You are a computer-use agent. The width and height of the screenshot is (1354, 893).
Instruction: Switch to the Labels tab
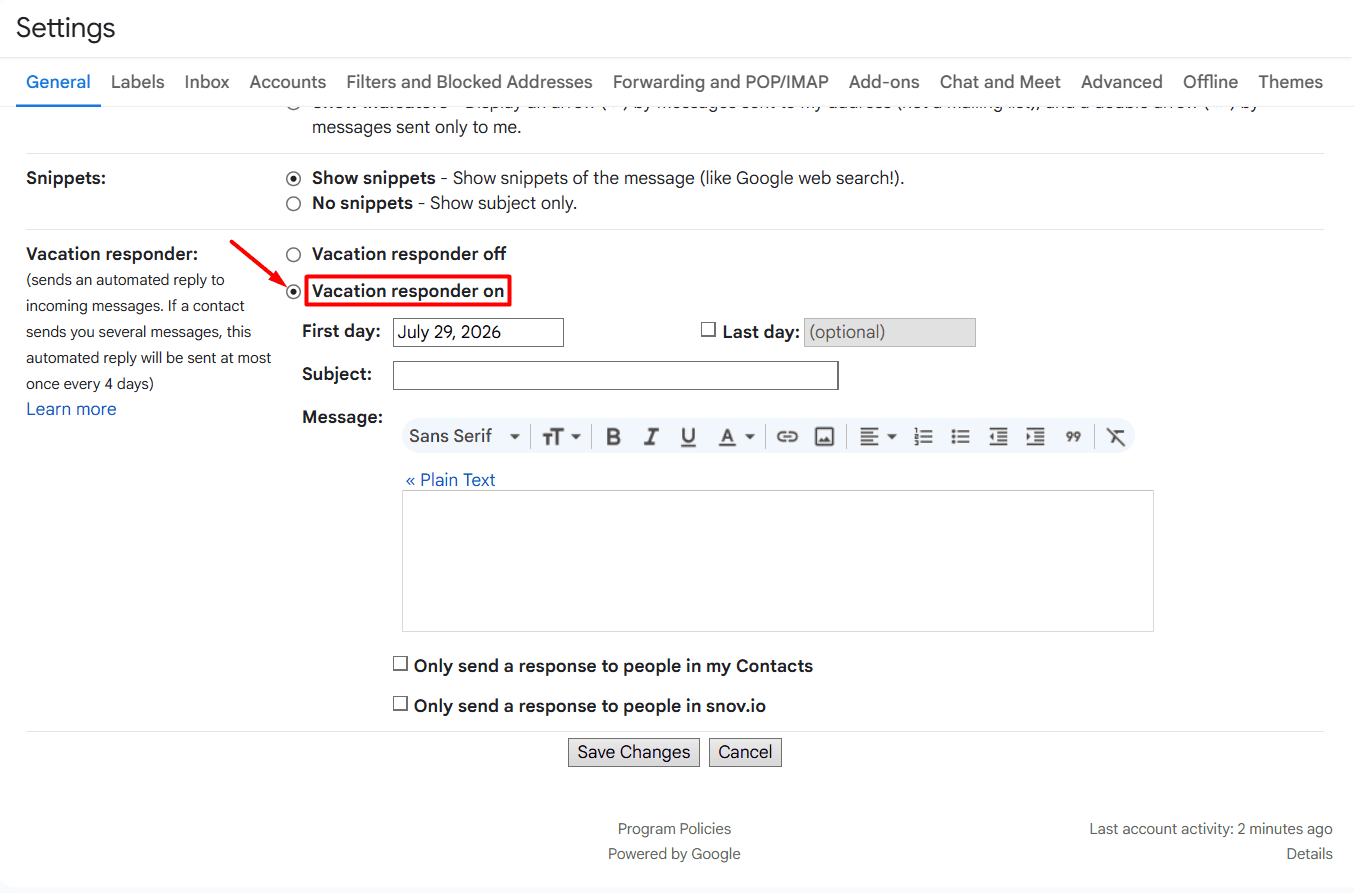[x=138, y=82]
